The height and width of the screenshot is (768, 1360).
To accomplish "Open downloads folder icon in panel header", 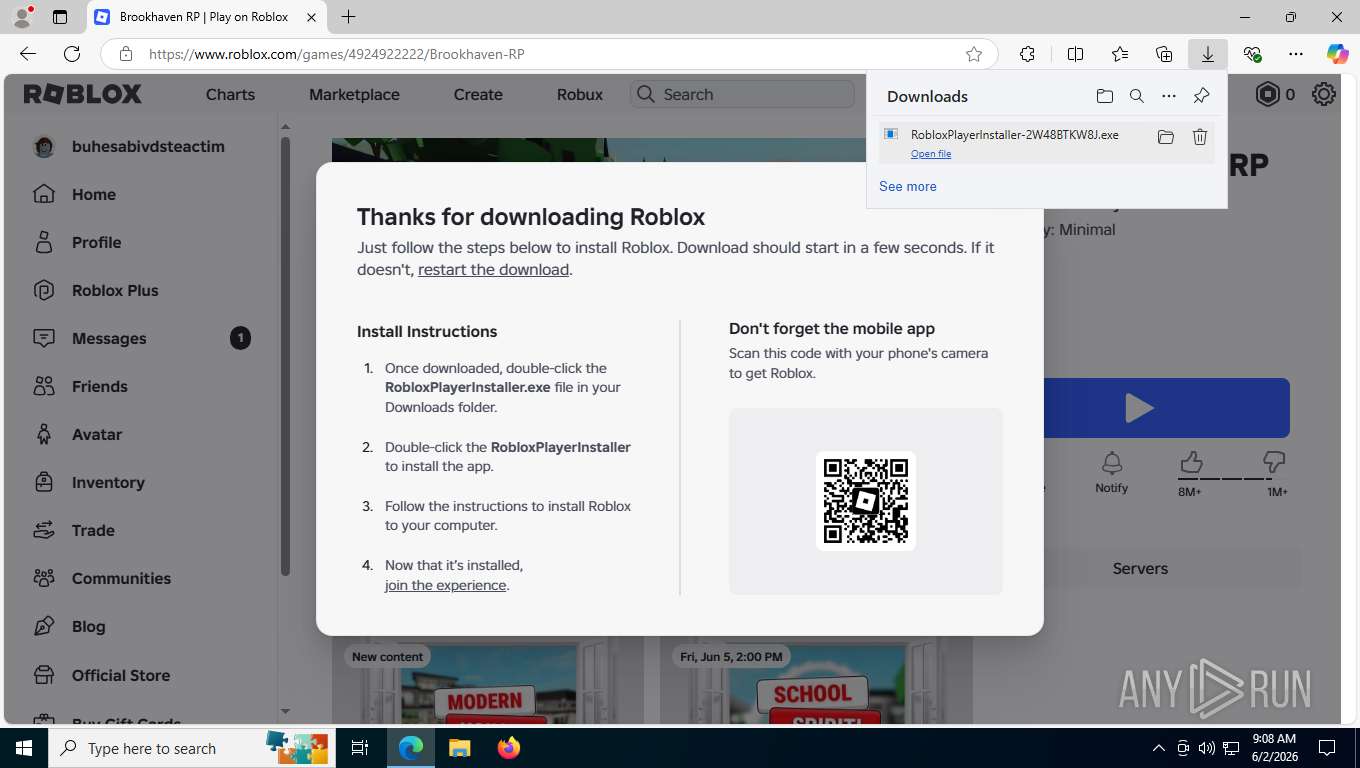I will point(1105,96).
